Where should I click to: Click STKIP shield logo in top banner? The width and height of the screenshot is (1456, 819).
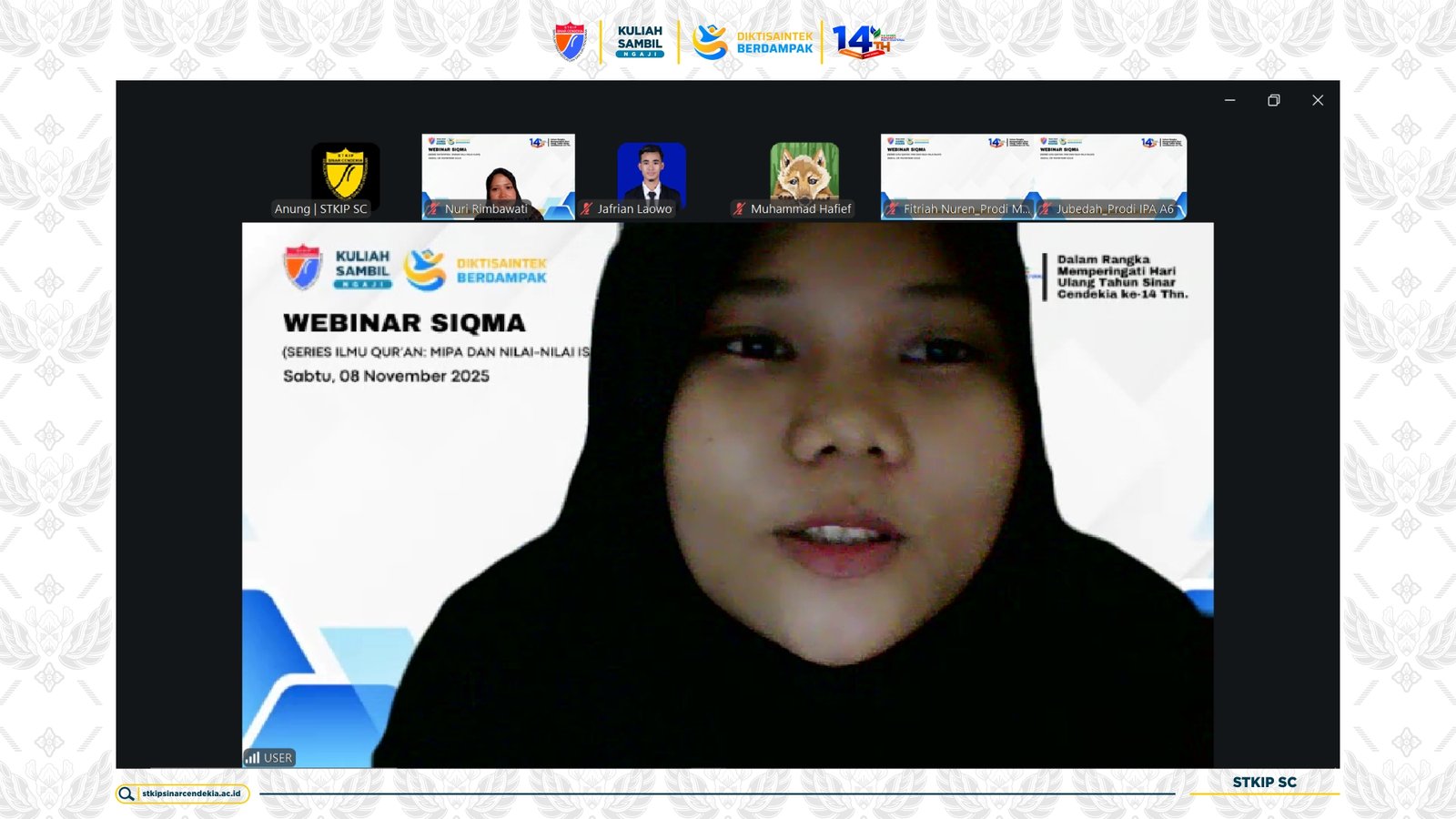click(x=571, y=42)
